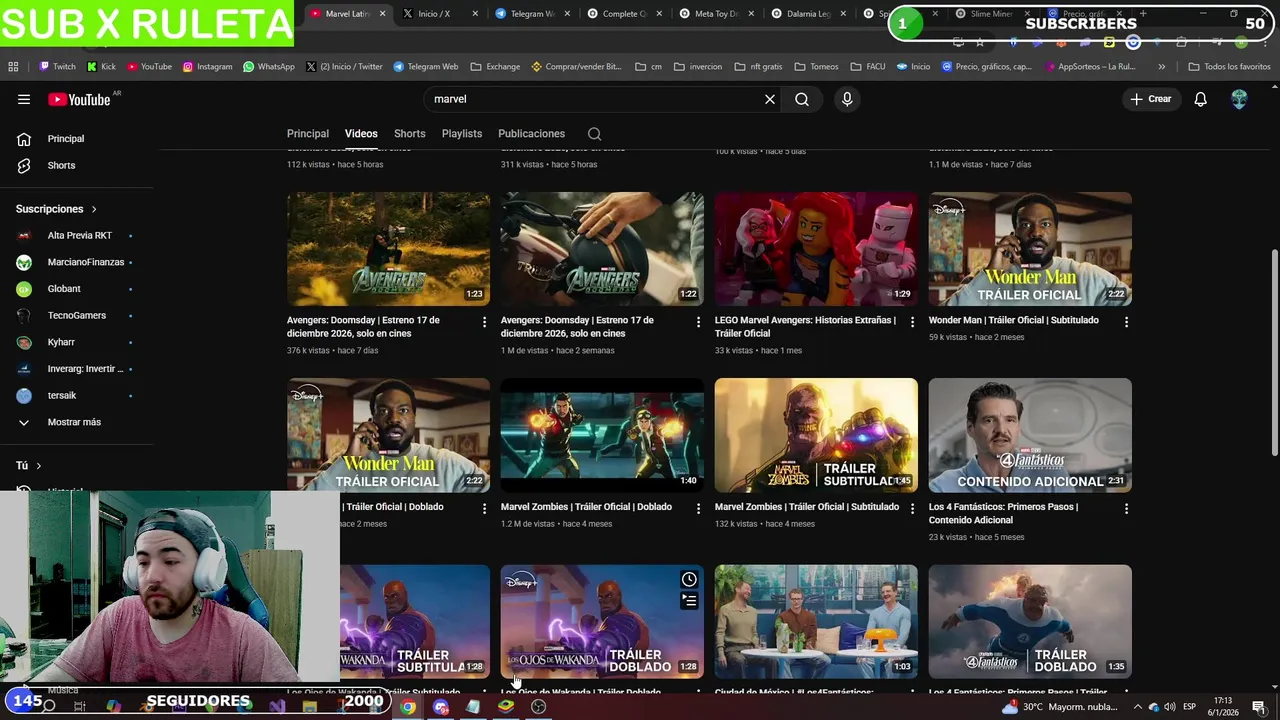Open the YouTube hamburger guide menu
Image resolution: width=1280 pixels, height=720 pixels.
tap(24, 99)
